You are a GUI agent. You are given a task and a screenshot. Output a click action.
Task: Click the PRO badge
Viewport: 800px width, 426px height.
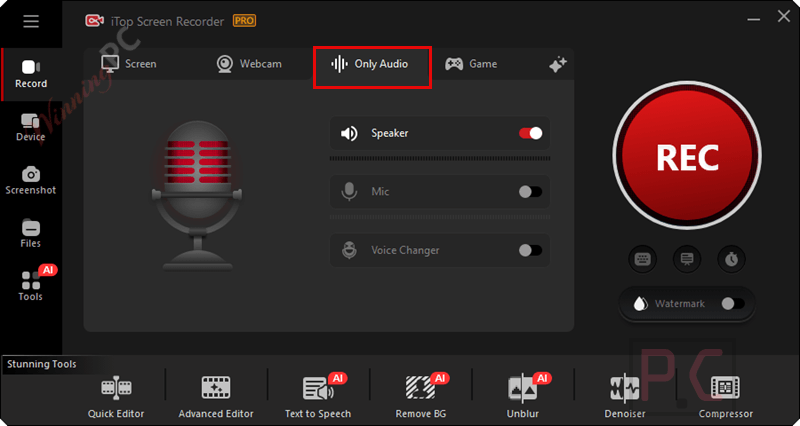coord(244,21)
